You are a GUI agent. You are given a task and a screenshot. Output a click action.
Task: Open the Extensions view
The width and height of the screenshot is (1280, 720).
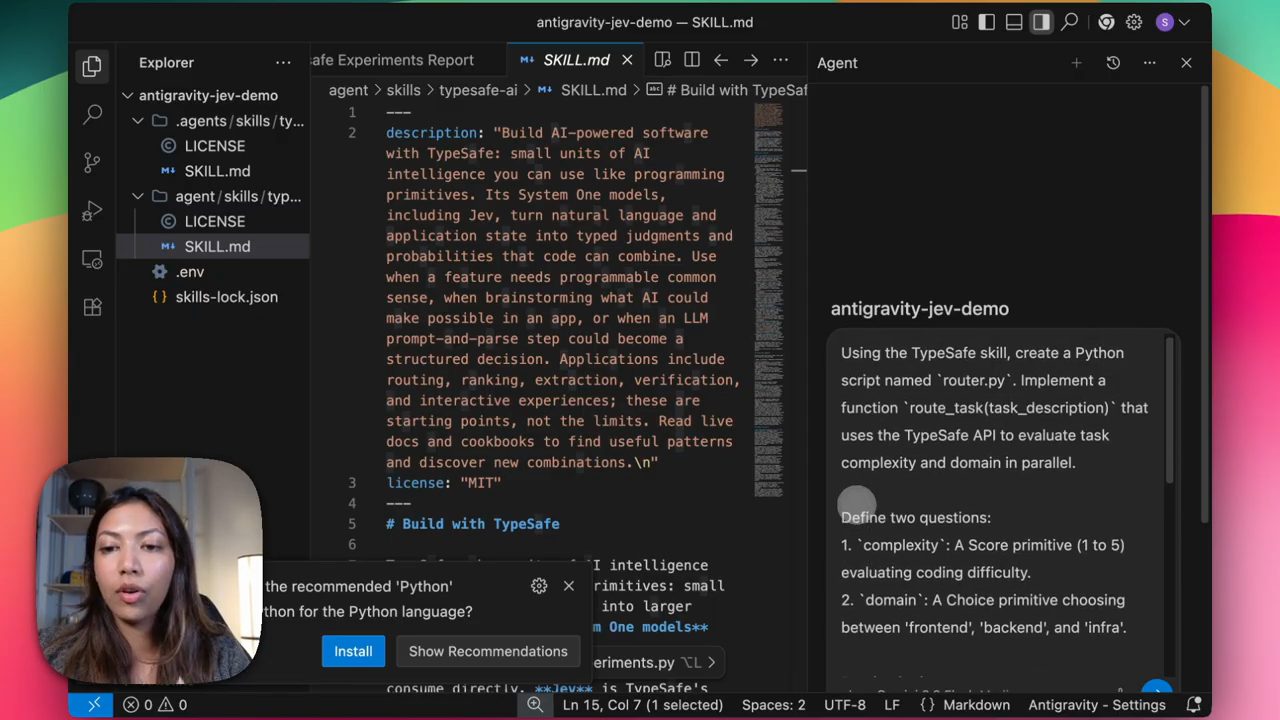(x=92, y=307)
